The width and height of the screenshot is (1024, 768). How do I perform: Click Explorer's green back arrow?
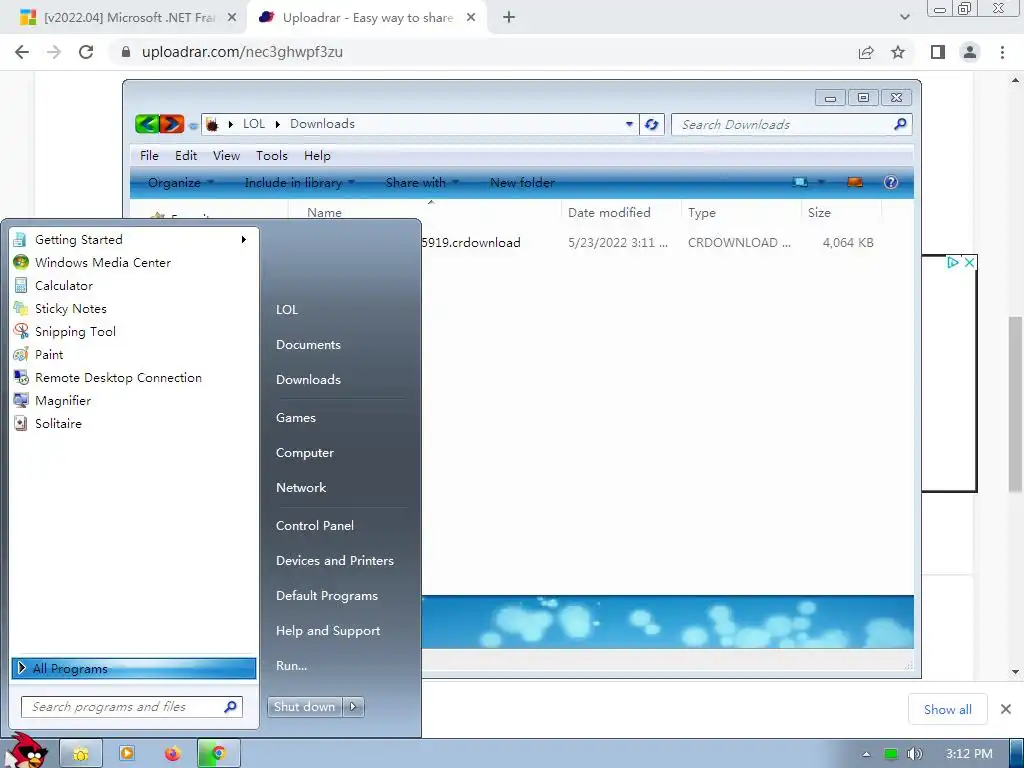pos(147,123)
